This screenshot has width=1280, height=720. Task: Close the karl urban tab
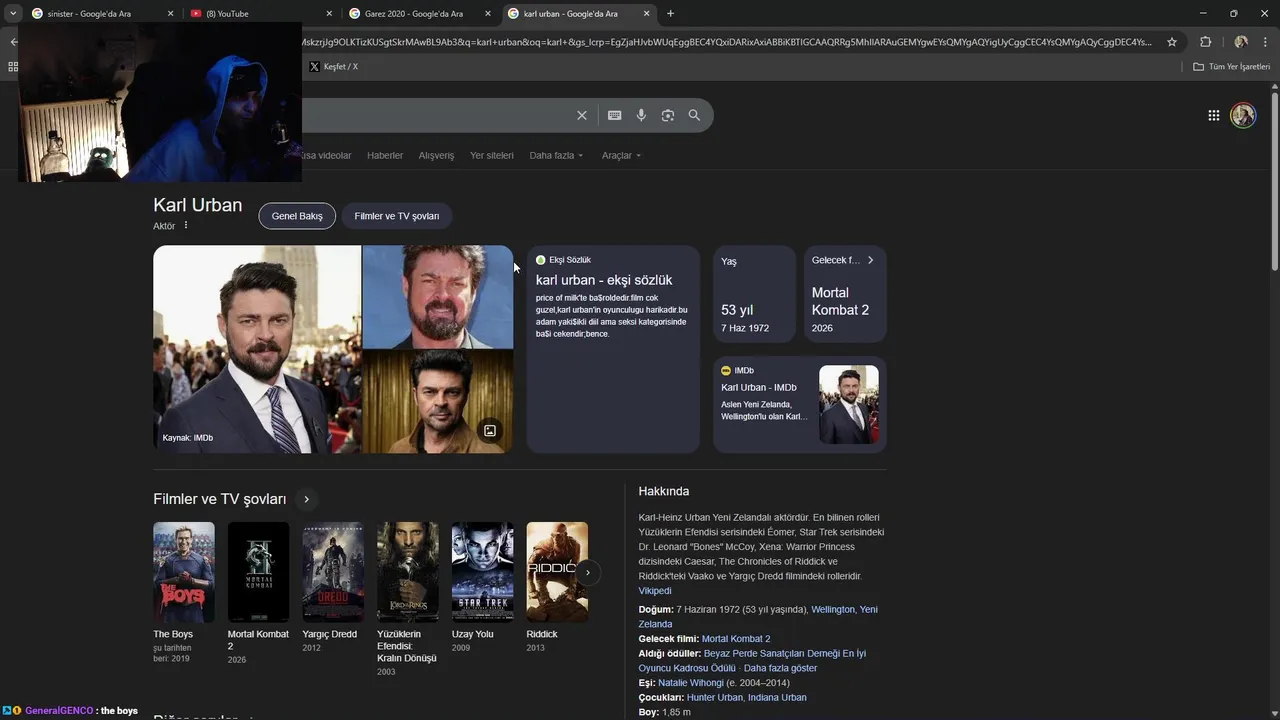point(646,13)
